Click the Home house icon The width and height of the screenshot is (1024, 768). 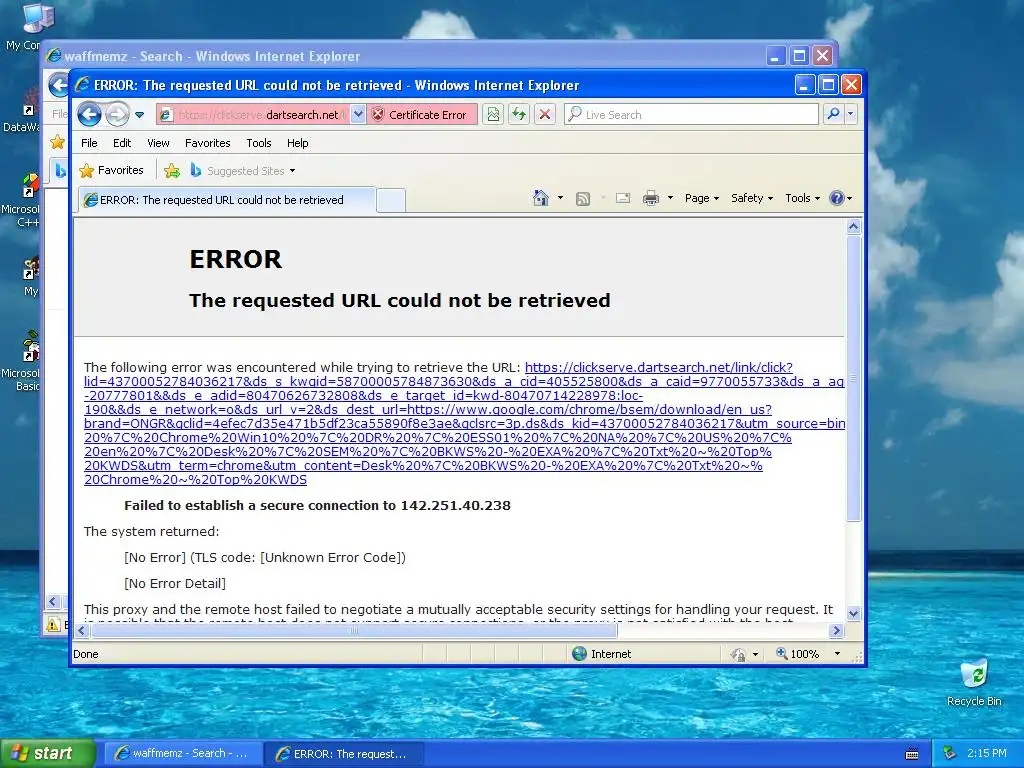pyautogui.click(x=541, y=198)
